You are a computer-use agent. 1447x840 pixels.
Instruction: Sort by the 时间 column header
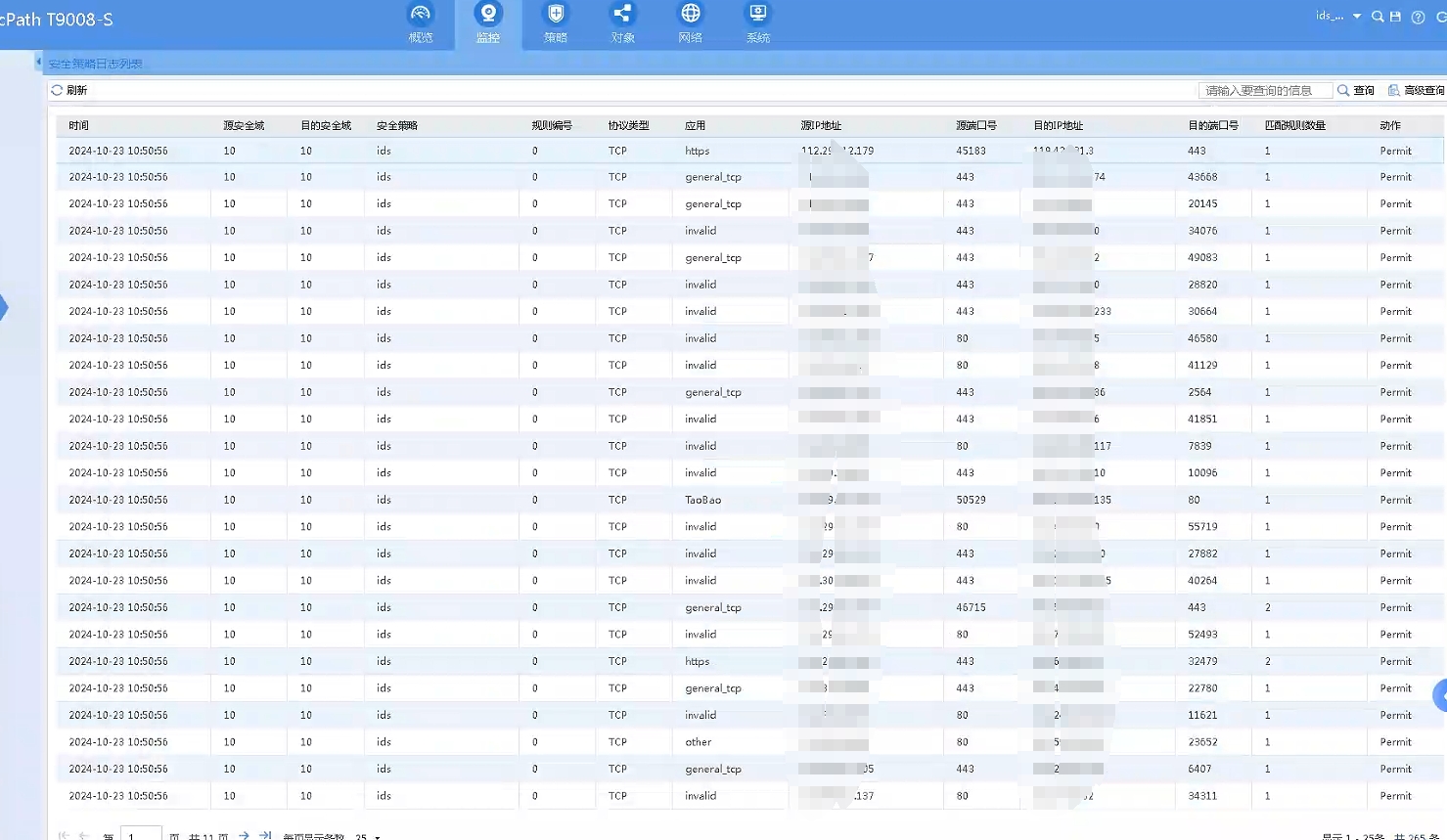tap(79, 125)
